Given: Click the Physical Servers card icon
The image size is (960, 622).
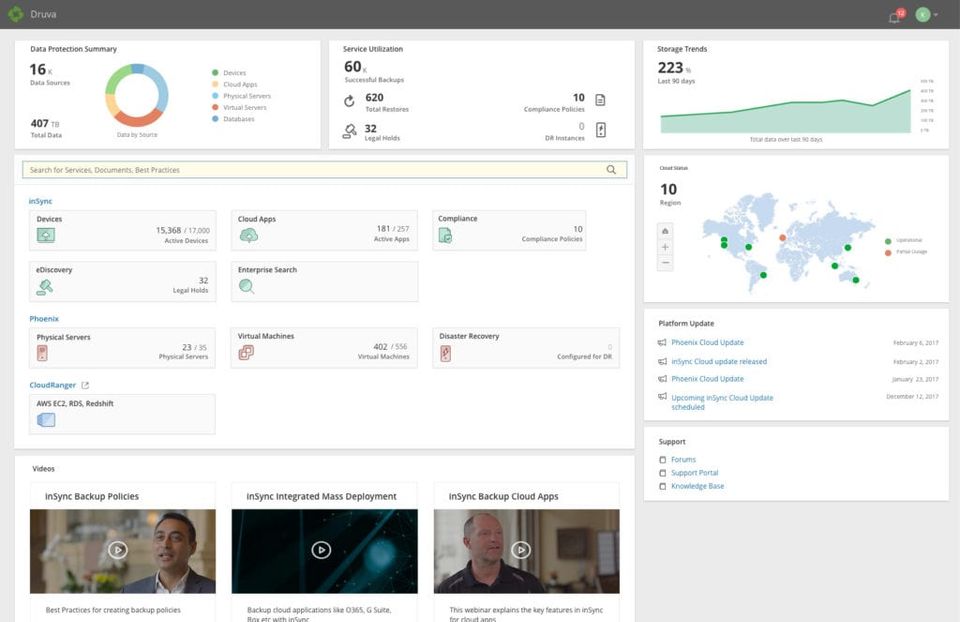Looking at the screenshot, I should coord(42,353).
